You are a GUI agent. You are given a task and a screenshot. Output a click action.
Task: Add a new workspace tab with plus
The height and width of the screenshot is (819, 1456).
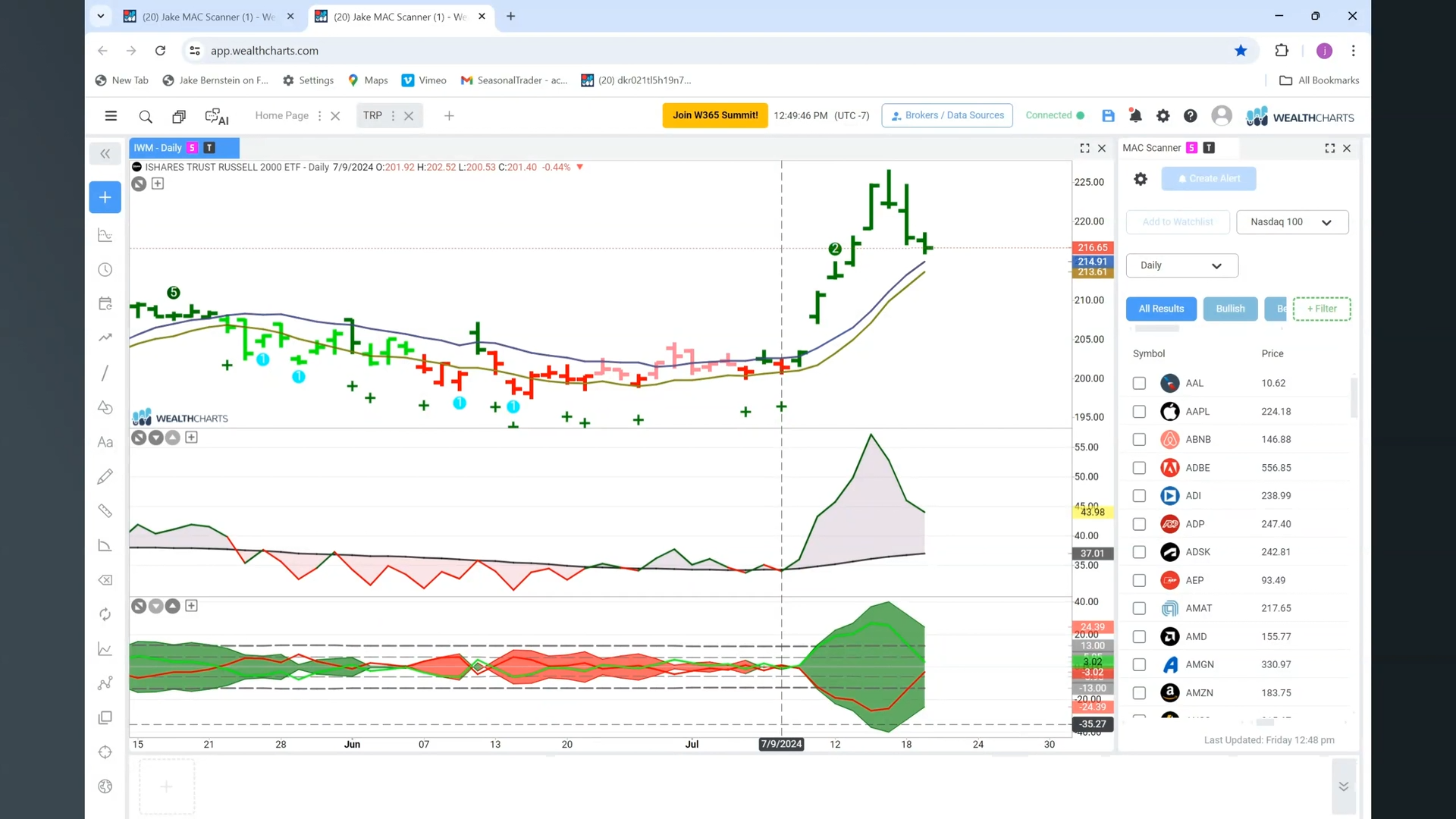click(x=449, y=116)
